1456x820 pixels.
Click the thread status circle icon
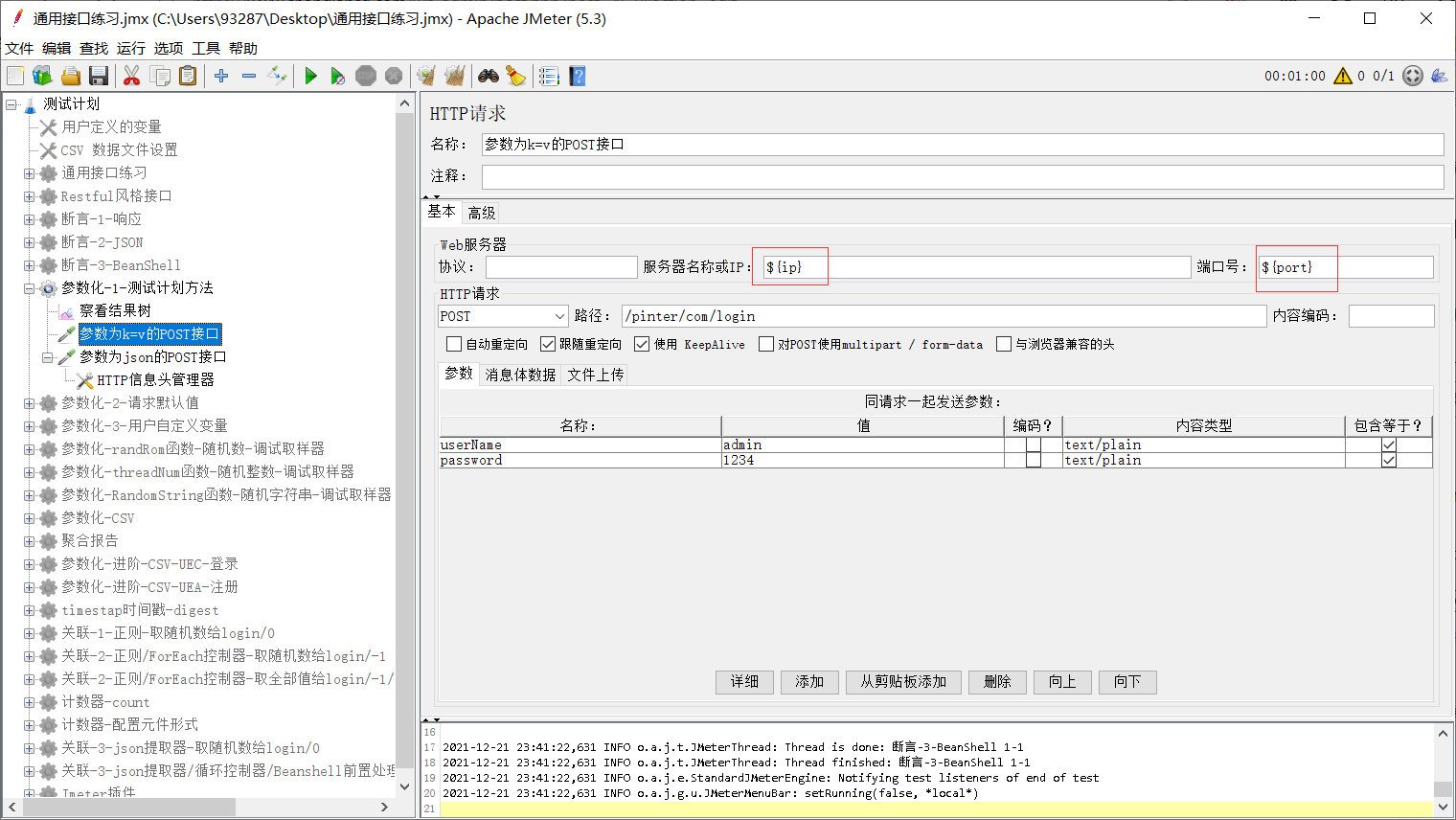tap(1413, 76)
